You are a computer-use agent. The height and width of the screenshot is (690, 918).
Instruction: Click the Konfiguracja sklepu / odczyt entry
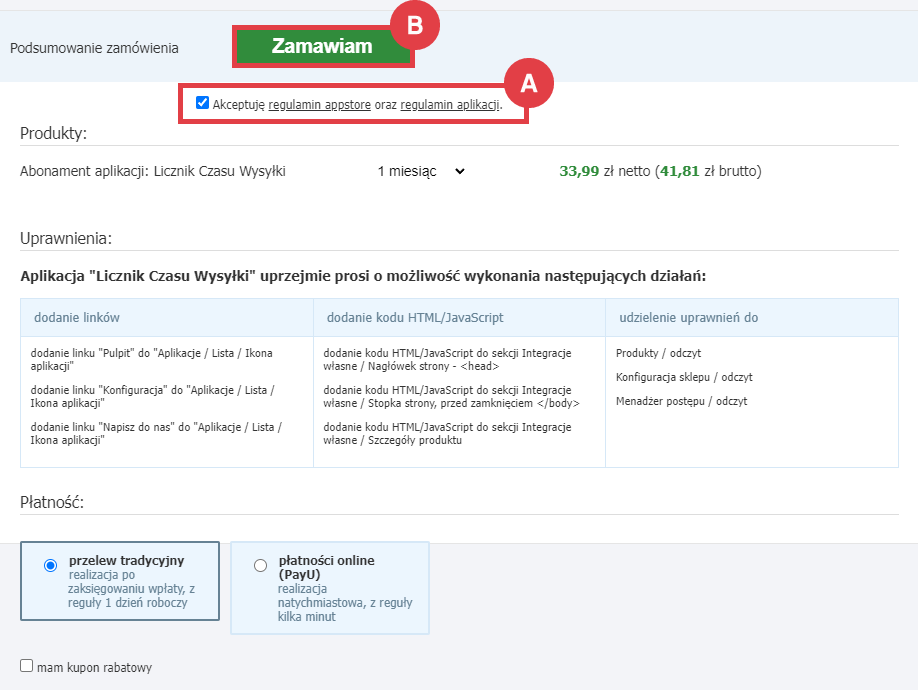[684, 377]
